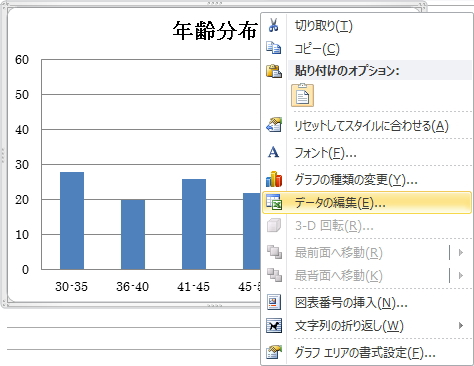The image size is (474, 366).
Task: Select コピー(C) menu entry
Action: [367, 48]
